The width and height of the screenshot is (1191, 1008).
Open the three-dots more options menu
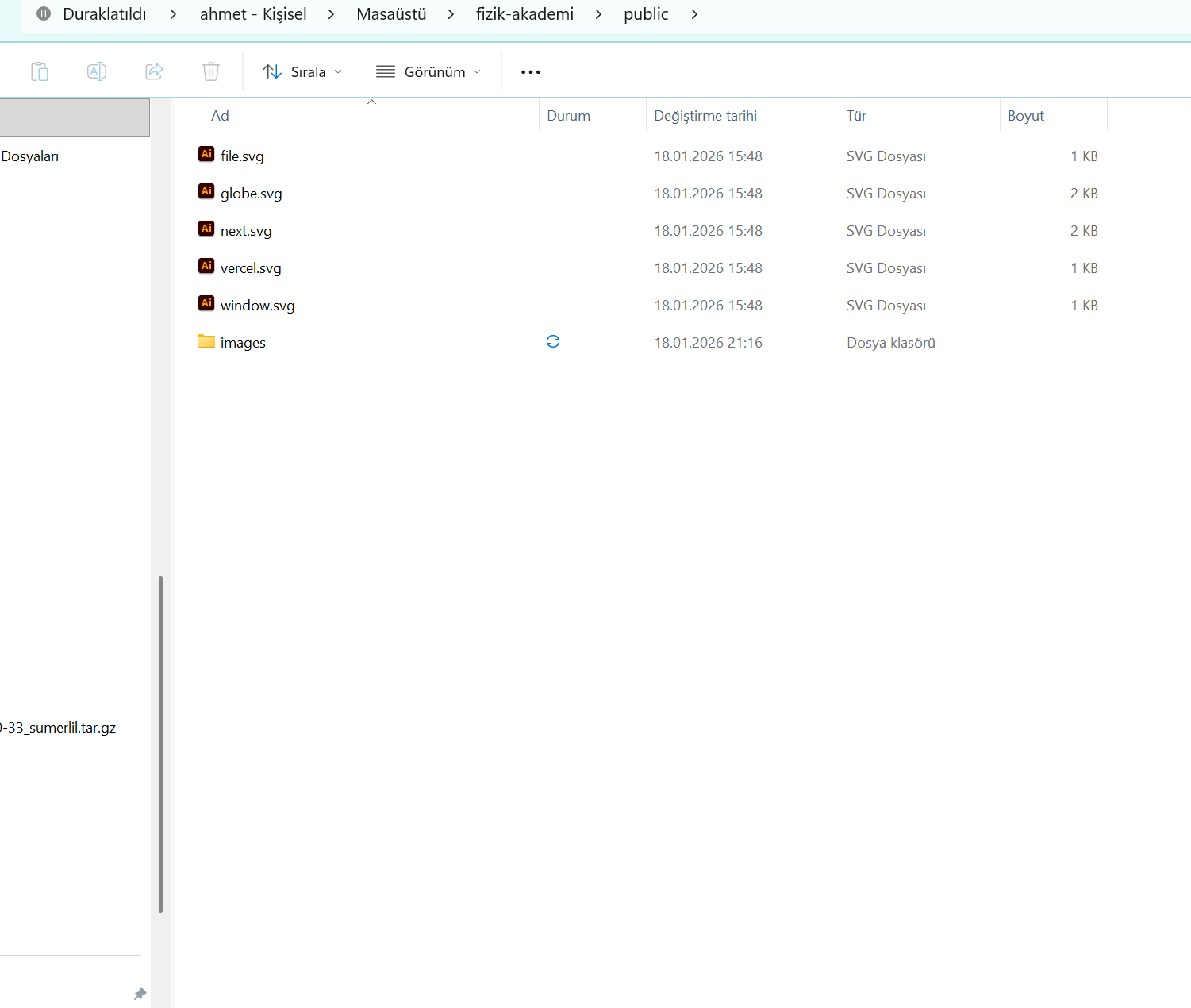pyautogui.click(x=530, y=72)
